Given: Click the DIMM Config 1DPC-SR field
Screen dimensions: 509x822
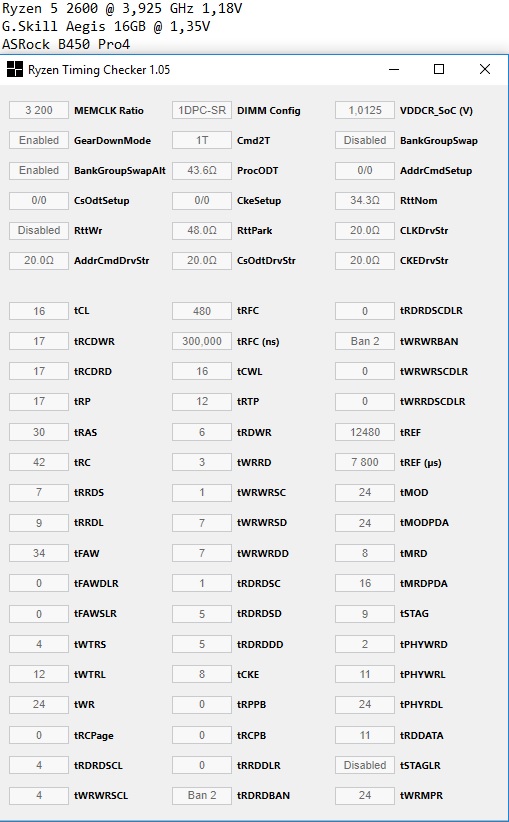Looking at the screenshot, I should coord(202,110).
